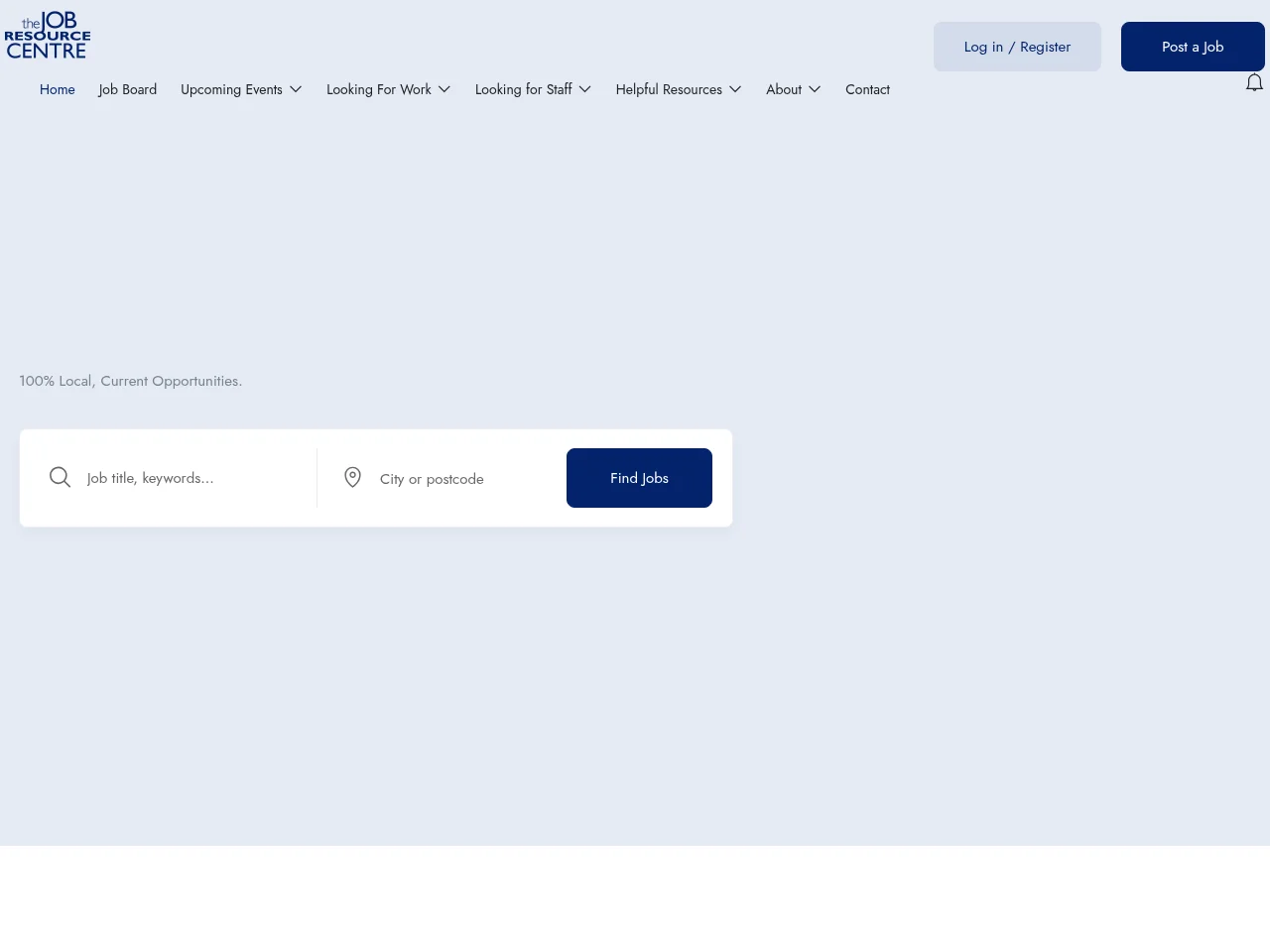Click the Log in / Register button
The image size is (1270, 952).
click(x=1017, y=47)
